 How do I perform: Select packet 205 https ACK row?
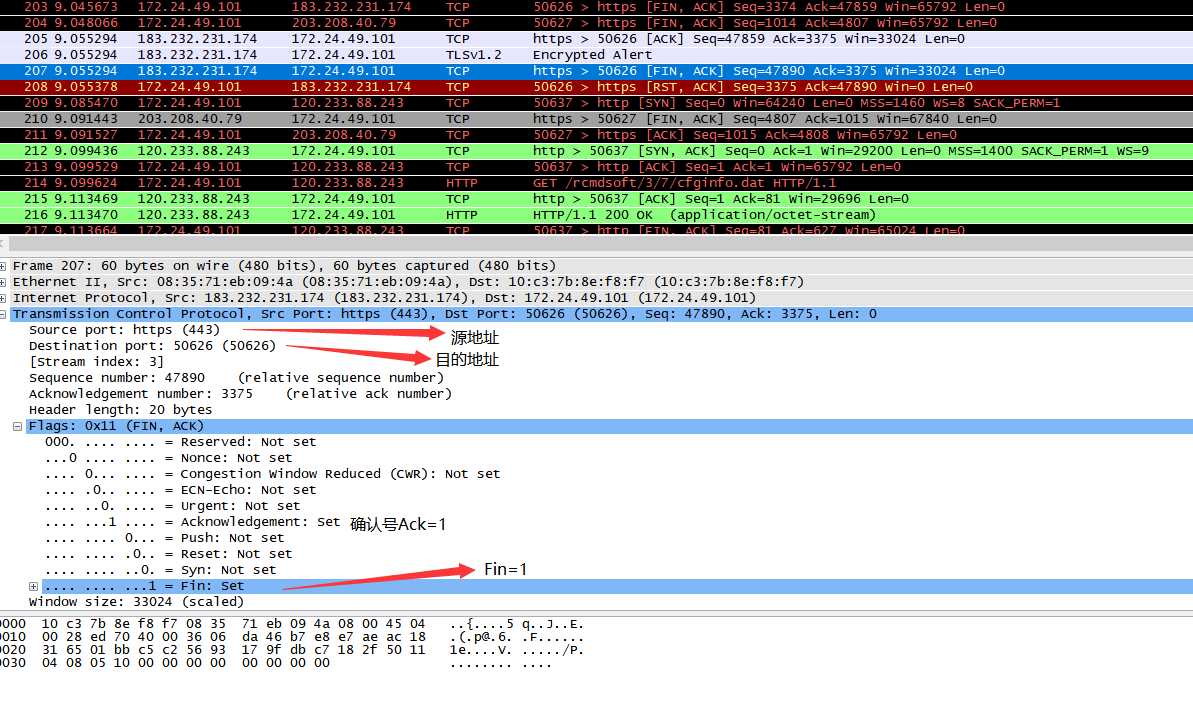596,39
